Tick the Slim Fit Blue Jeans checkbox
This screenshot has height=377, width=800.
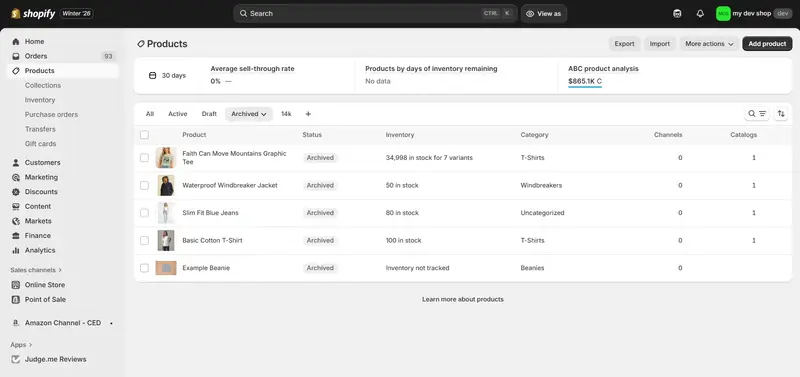(144, 213)
